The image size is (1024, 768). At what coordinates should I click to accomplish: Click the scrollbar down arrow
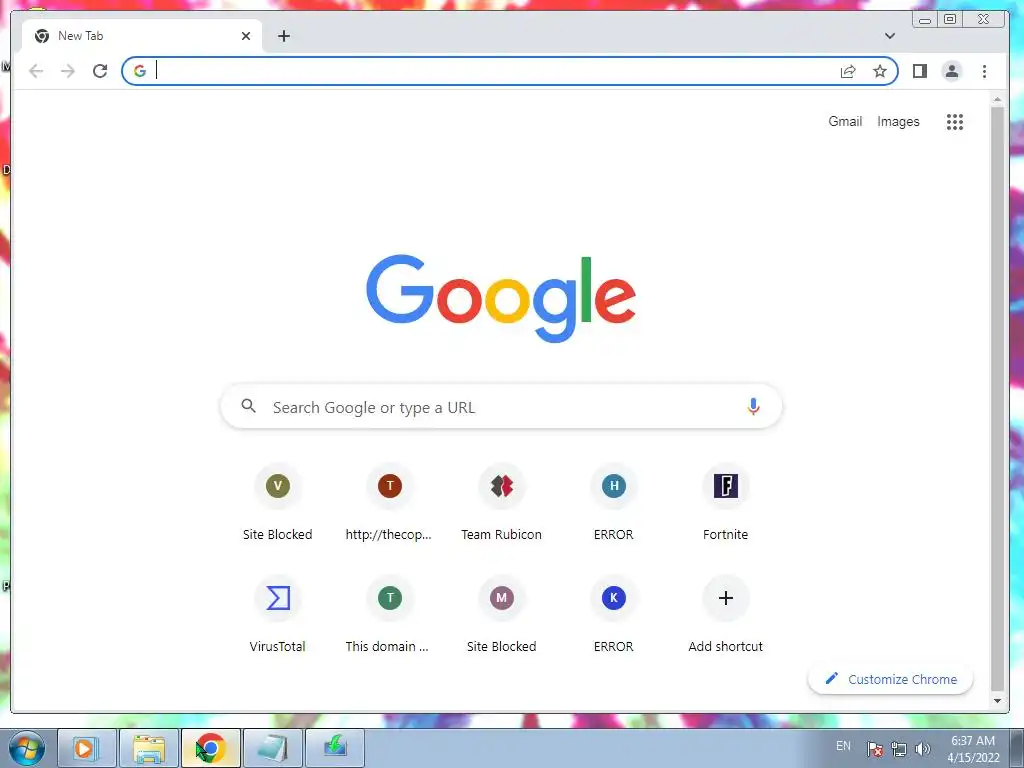(x=997, y=701)
